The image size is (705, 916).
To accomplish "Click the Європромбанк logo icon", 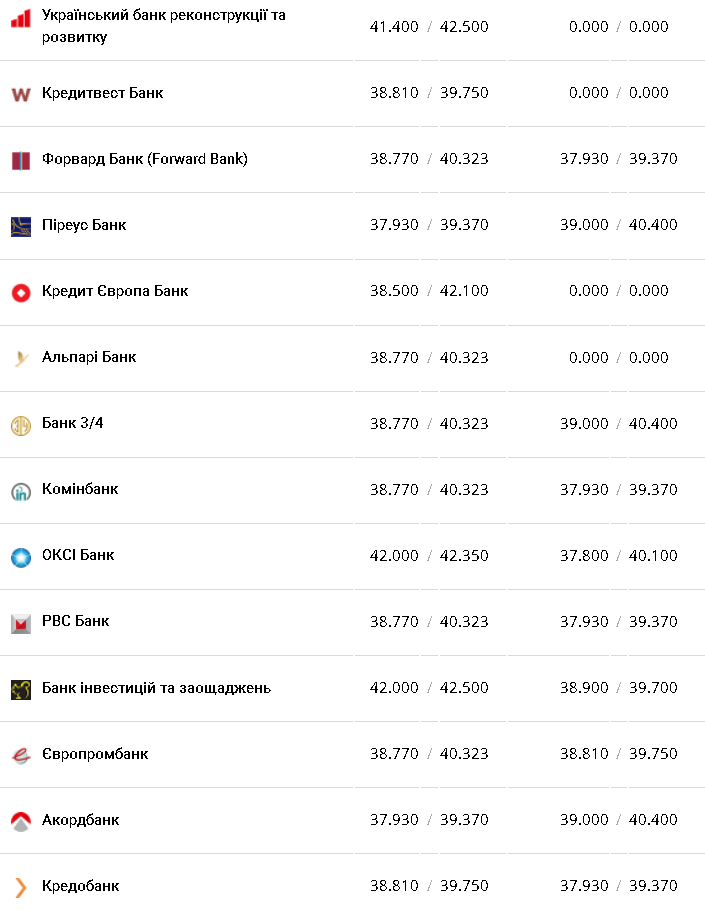I will (21, 755).
